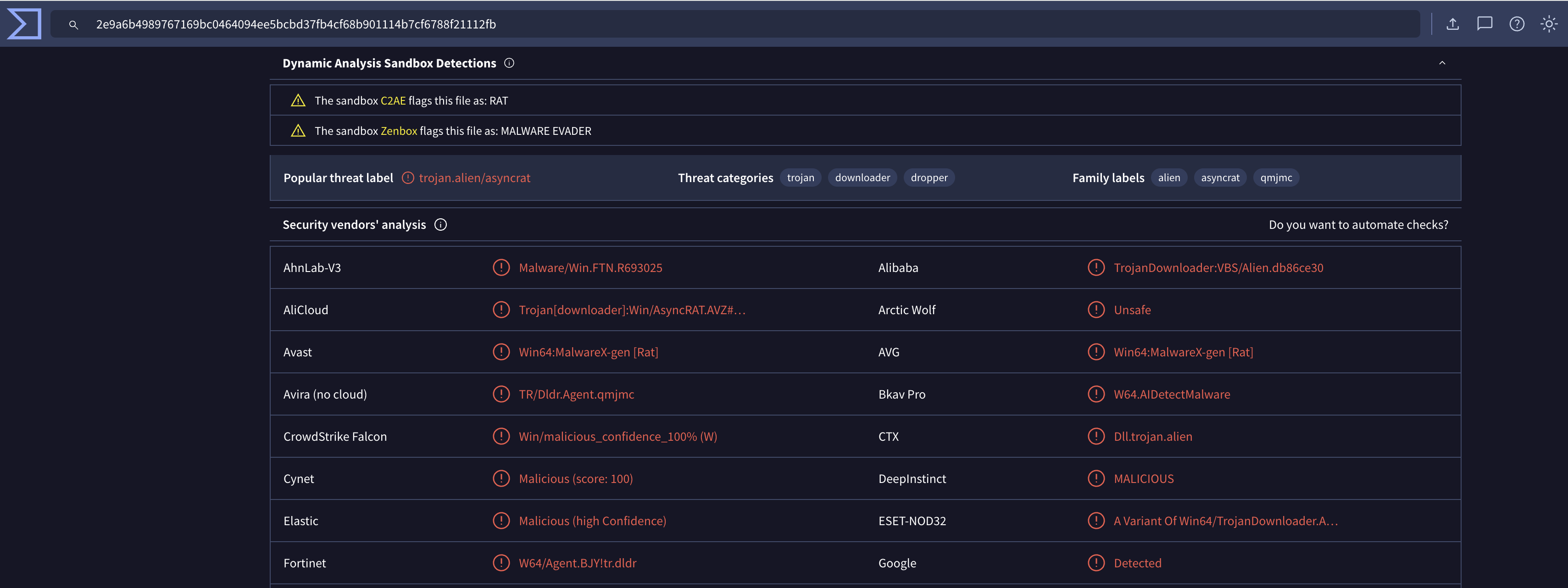Click the trojan.alien/asyncrat threat label
The image size is (1568, 588).
(x=474, y=178)
